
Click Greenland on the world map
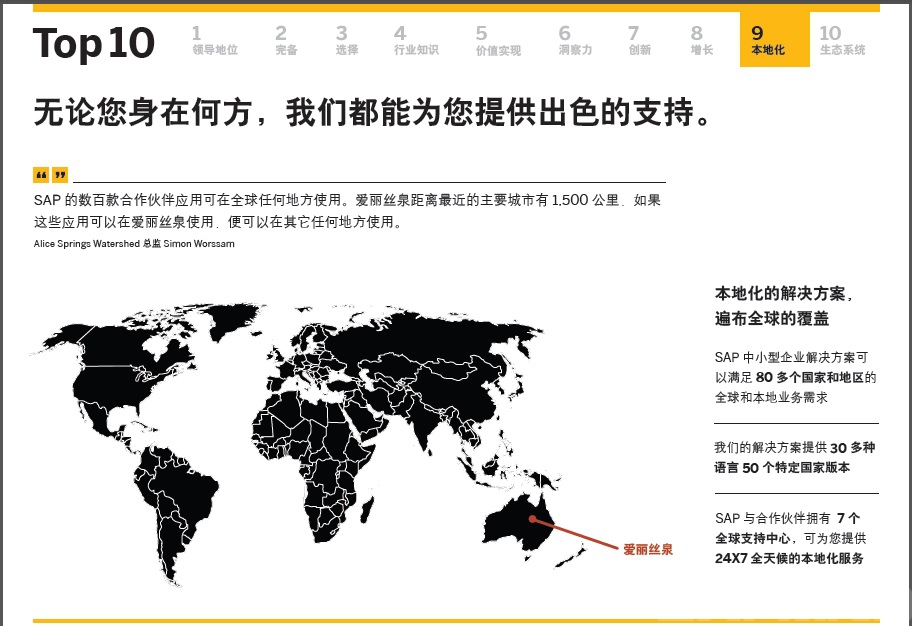click(233, 320)
